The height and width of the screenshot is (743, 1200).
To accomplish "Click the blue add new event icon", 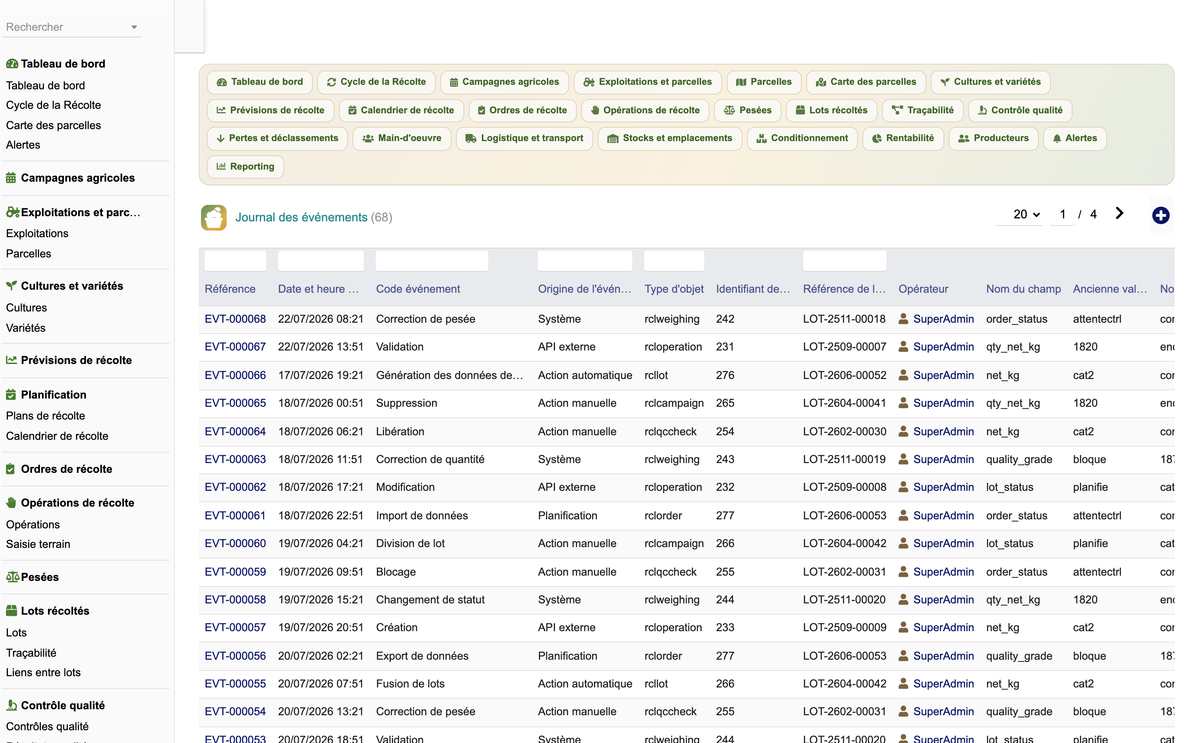I will (1160, 215).
